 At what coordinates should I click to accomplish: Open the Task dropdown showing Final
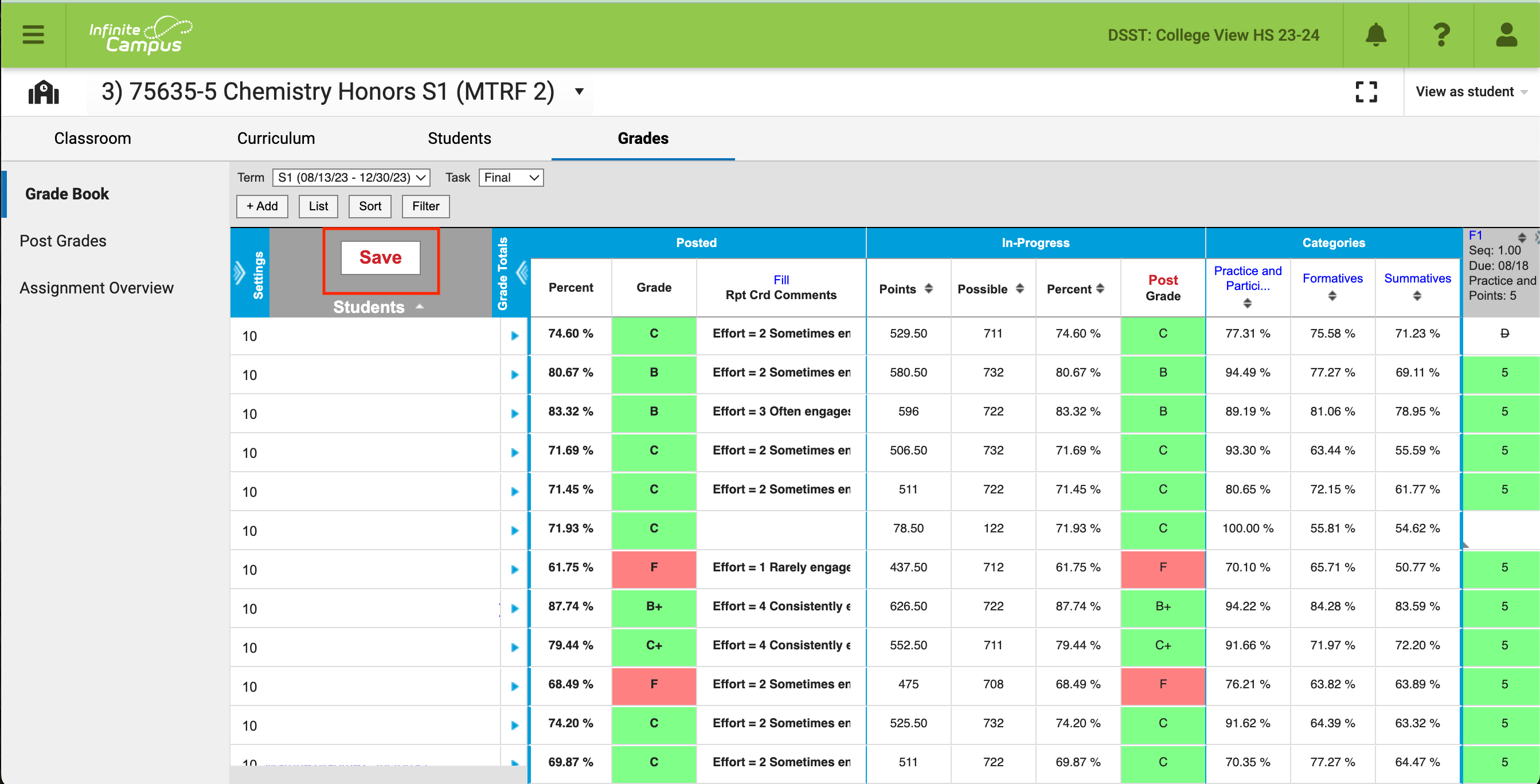tap(510, 177)
